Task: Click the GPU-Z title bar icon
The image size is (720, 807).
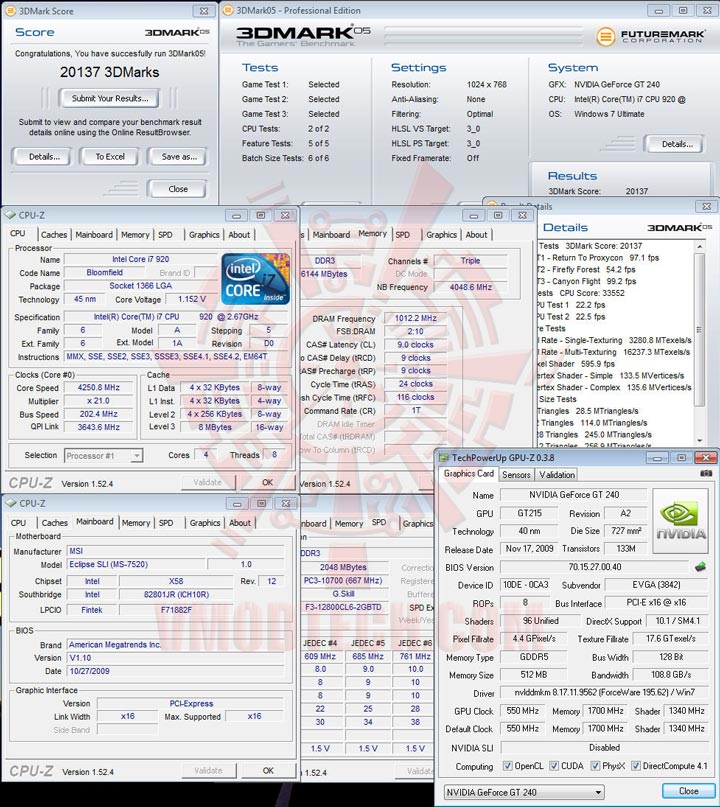Action: pos(444,458)
